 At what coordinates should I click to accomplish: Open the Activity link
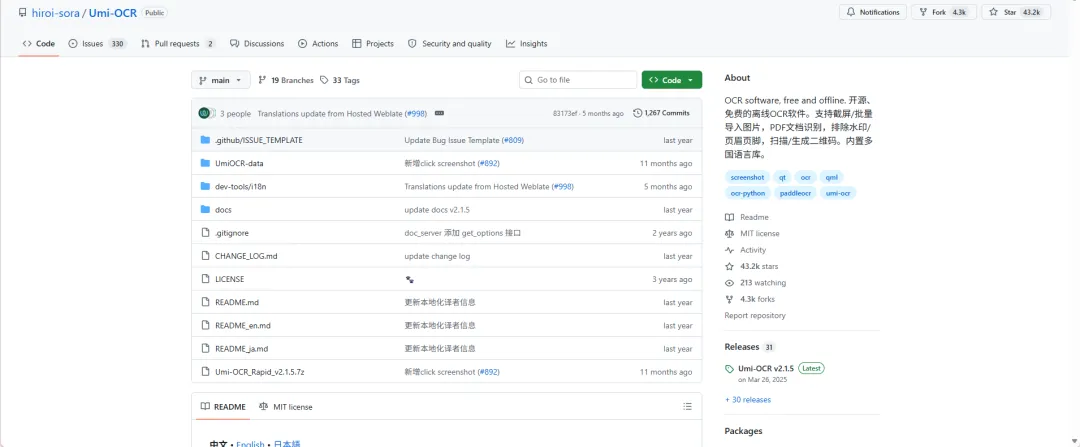click(x=745, y=250)
